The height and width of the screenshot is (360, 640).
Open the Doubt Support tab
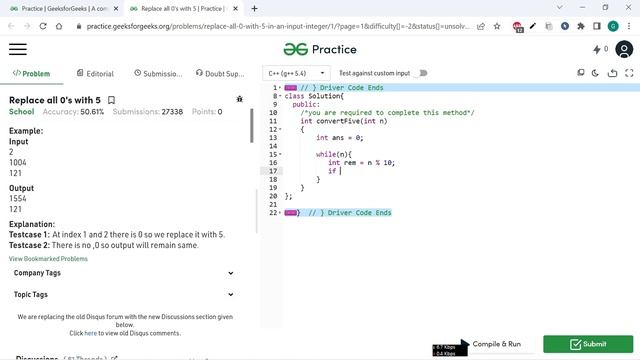[x=220, y=73]
